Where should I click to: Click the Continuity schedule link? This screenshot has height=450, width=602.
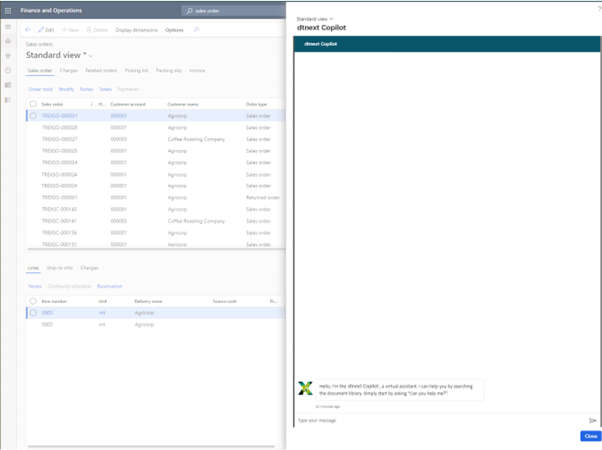[x=69, y=286]
